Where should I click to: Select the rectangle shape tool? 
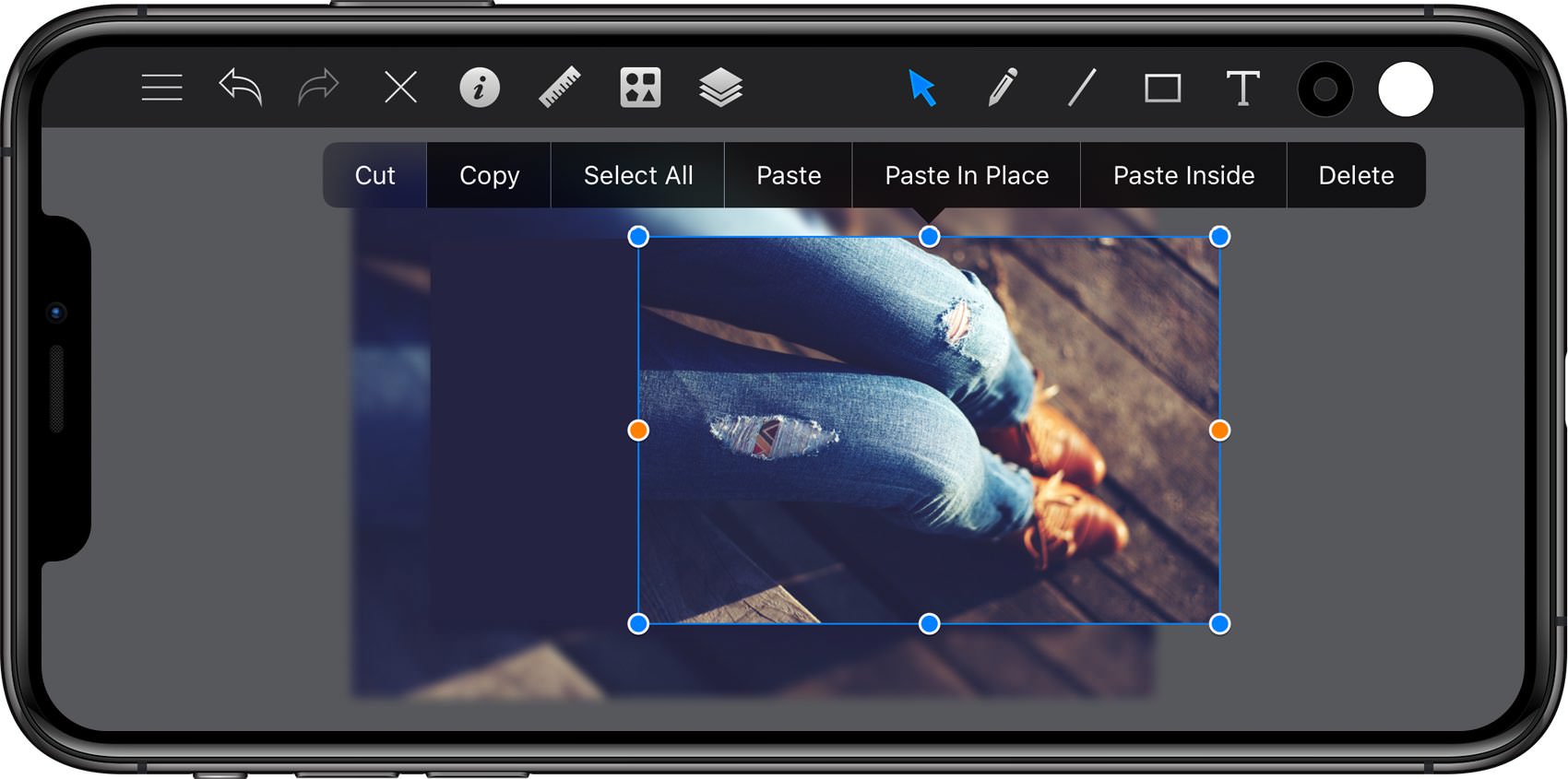tap(1162, 89)
